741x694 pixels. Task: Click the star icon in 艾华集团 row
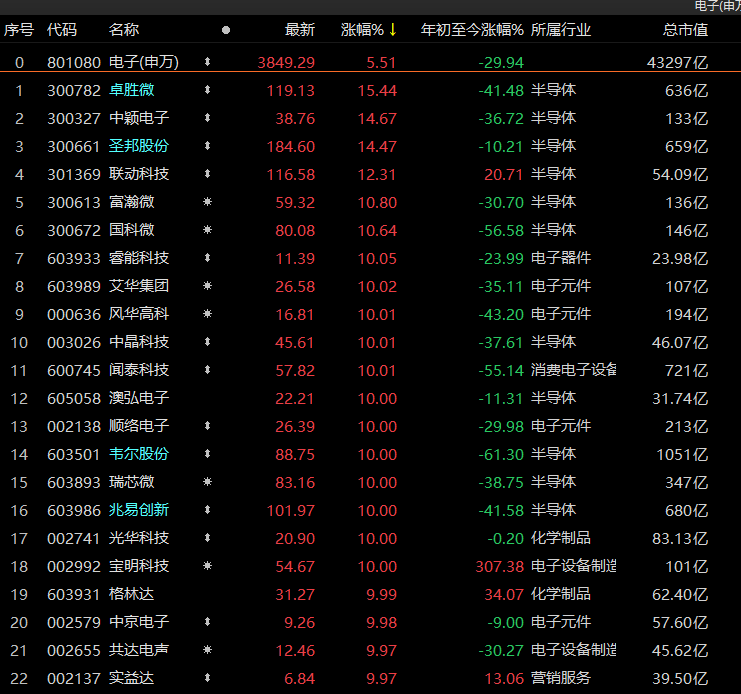coord(207,286)
